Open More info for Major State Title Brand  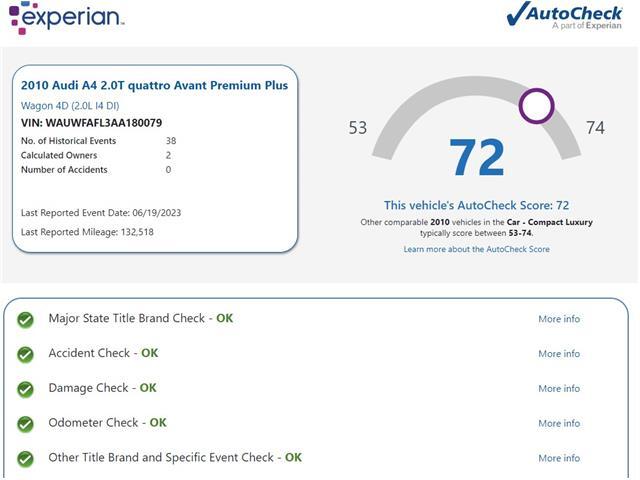[558, 319]
